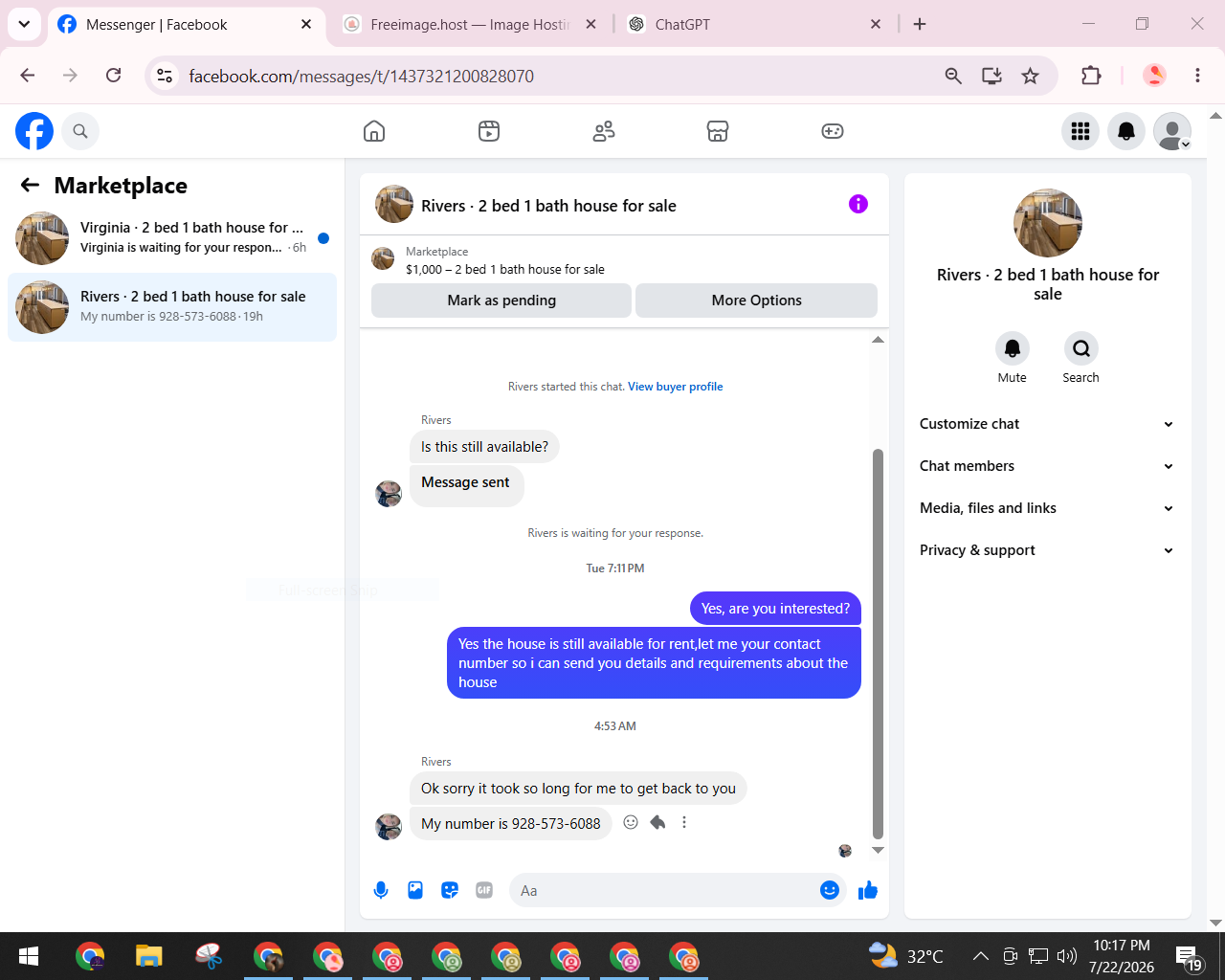Reply to the phone number message
1225x980 pixels.
tap(657, 822)
